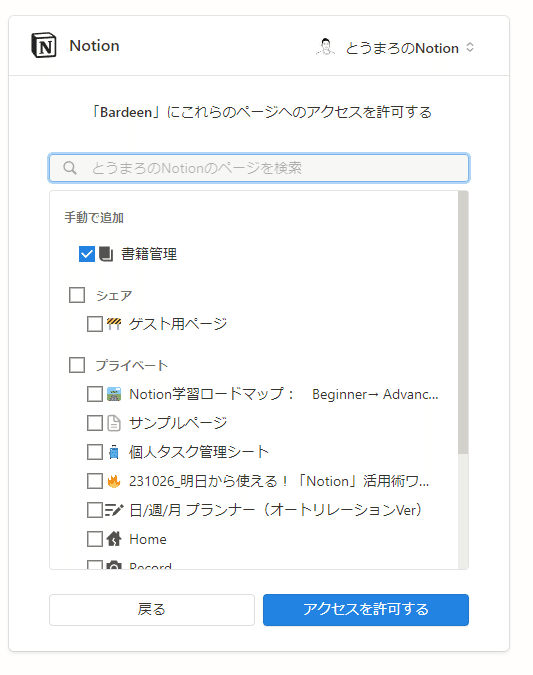Image resolution: width=533 pixels, height=675 pixels.
Task: Check the Notion学習ロードマップ checkbox
Action: [x=95, y=394]
